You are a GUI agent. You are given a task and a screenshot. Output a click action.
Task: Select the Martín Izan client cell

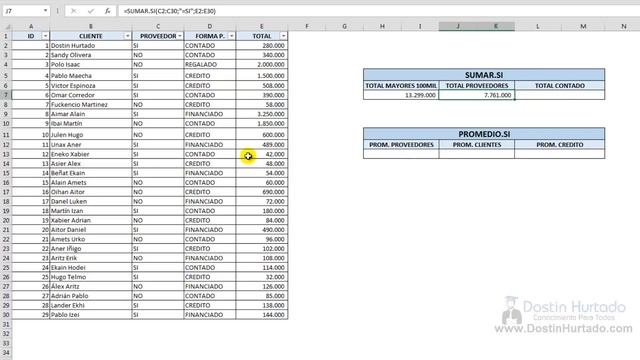tap(91, 211)
